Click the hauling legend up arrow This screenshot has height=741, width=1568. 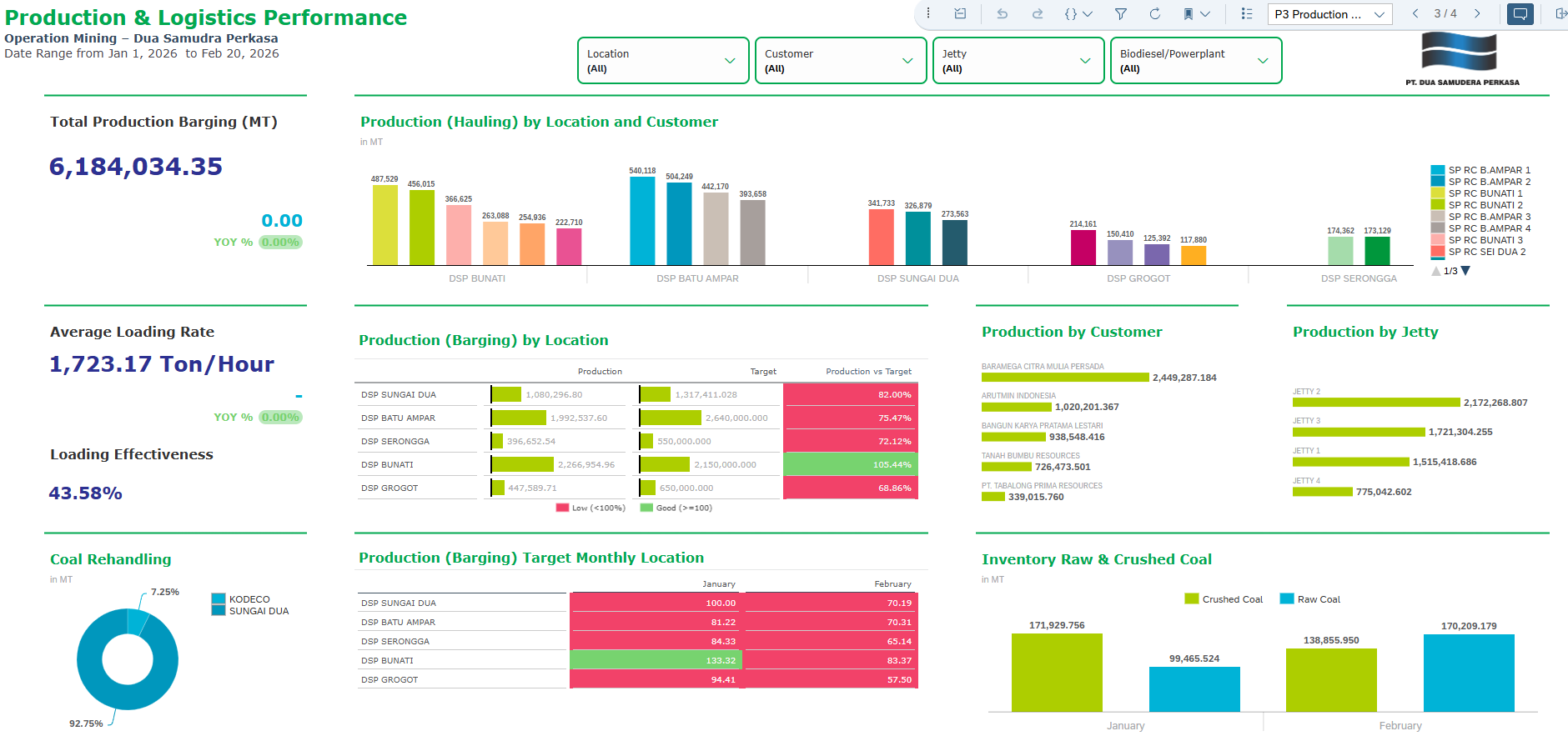[x=1435, y=271]
